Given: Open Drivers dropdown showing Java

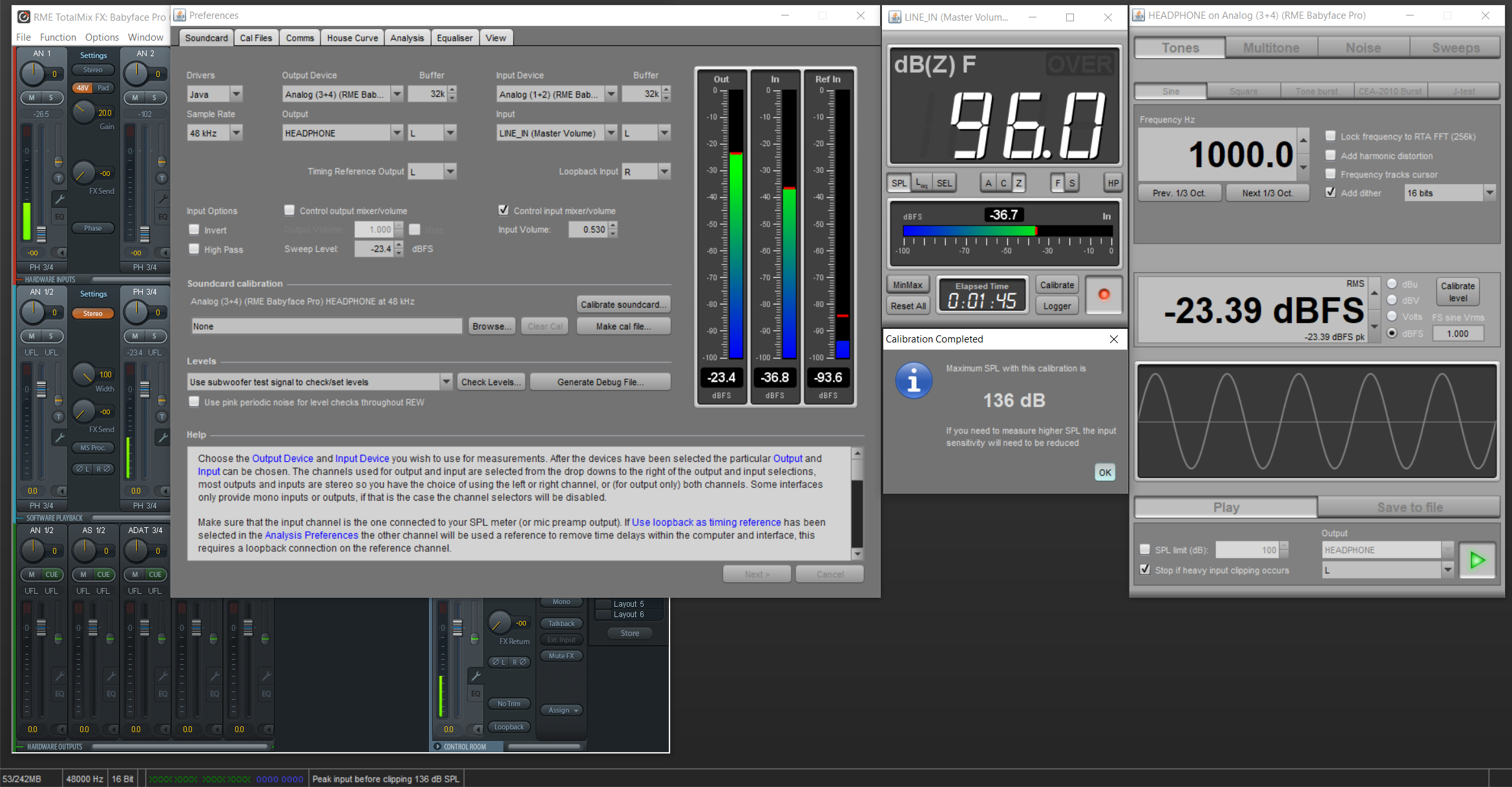Looking at the screenshot, I should 215,94.
